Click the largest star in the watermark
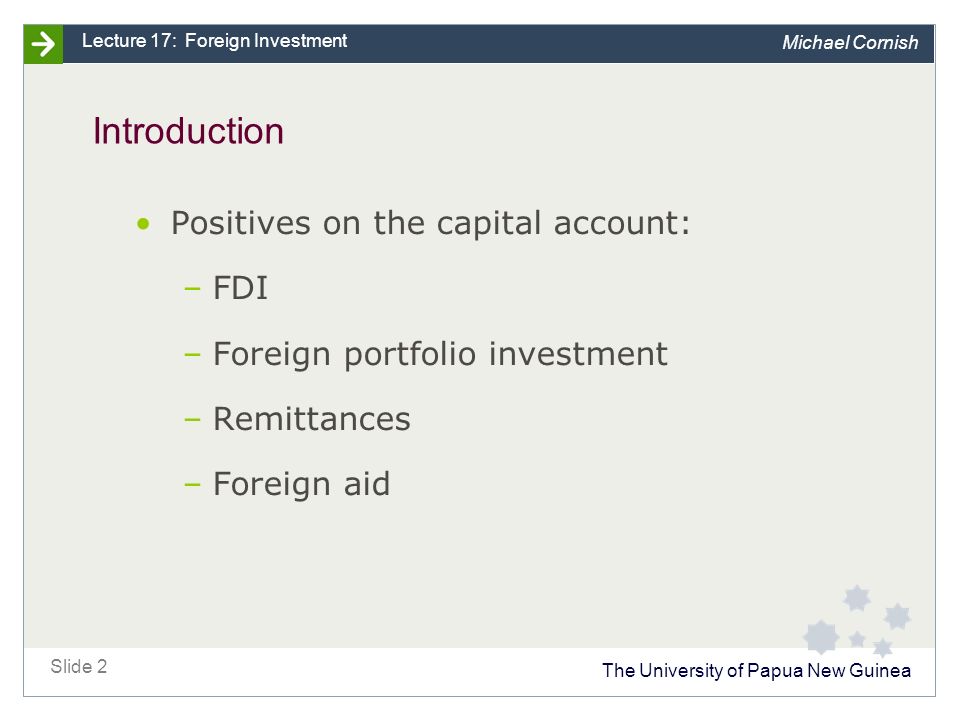960x720 pixels. (x=820, y=637)
